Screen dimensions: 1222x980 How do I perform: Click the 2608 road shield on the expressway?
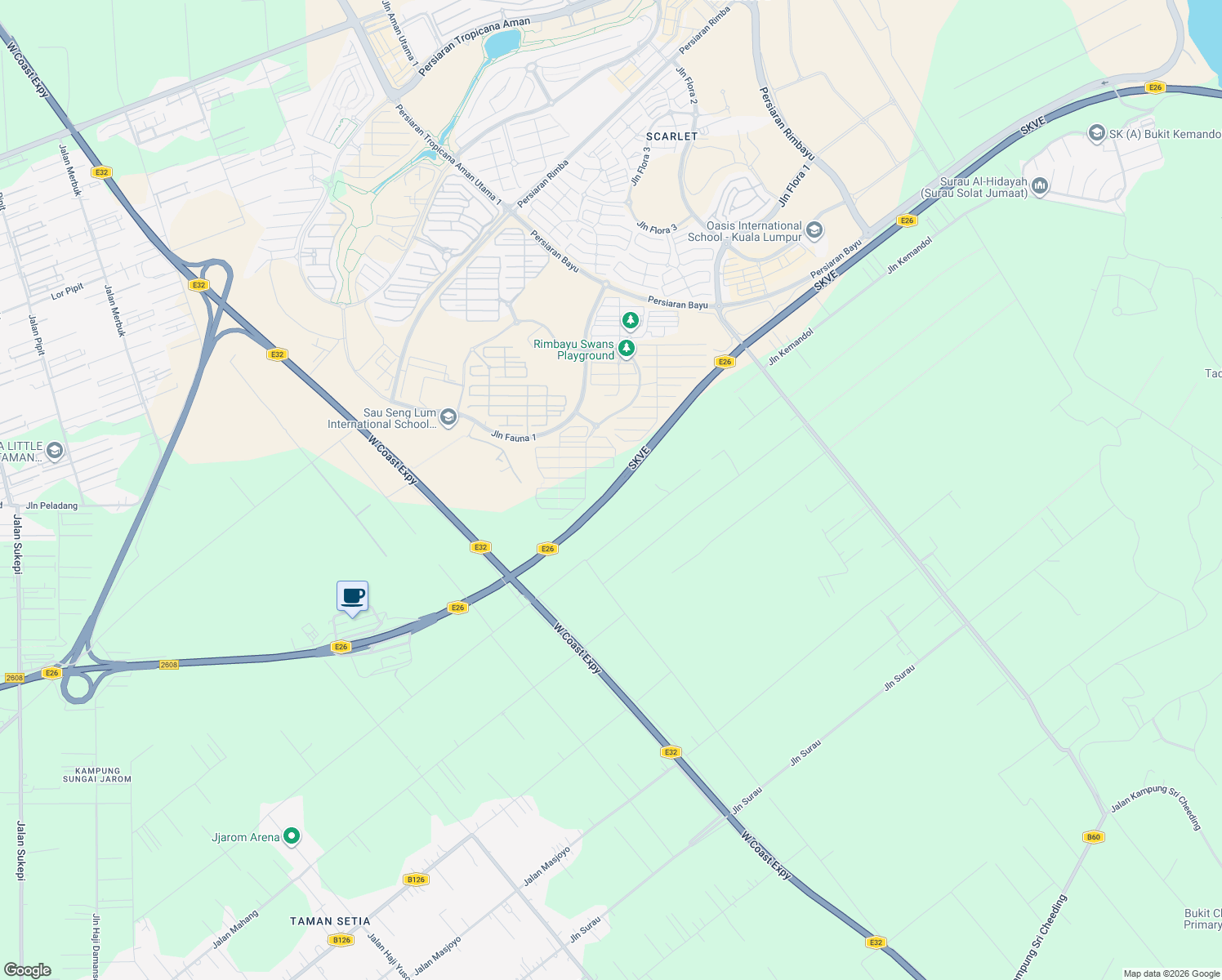pos(169,665)
